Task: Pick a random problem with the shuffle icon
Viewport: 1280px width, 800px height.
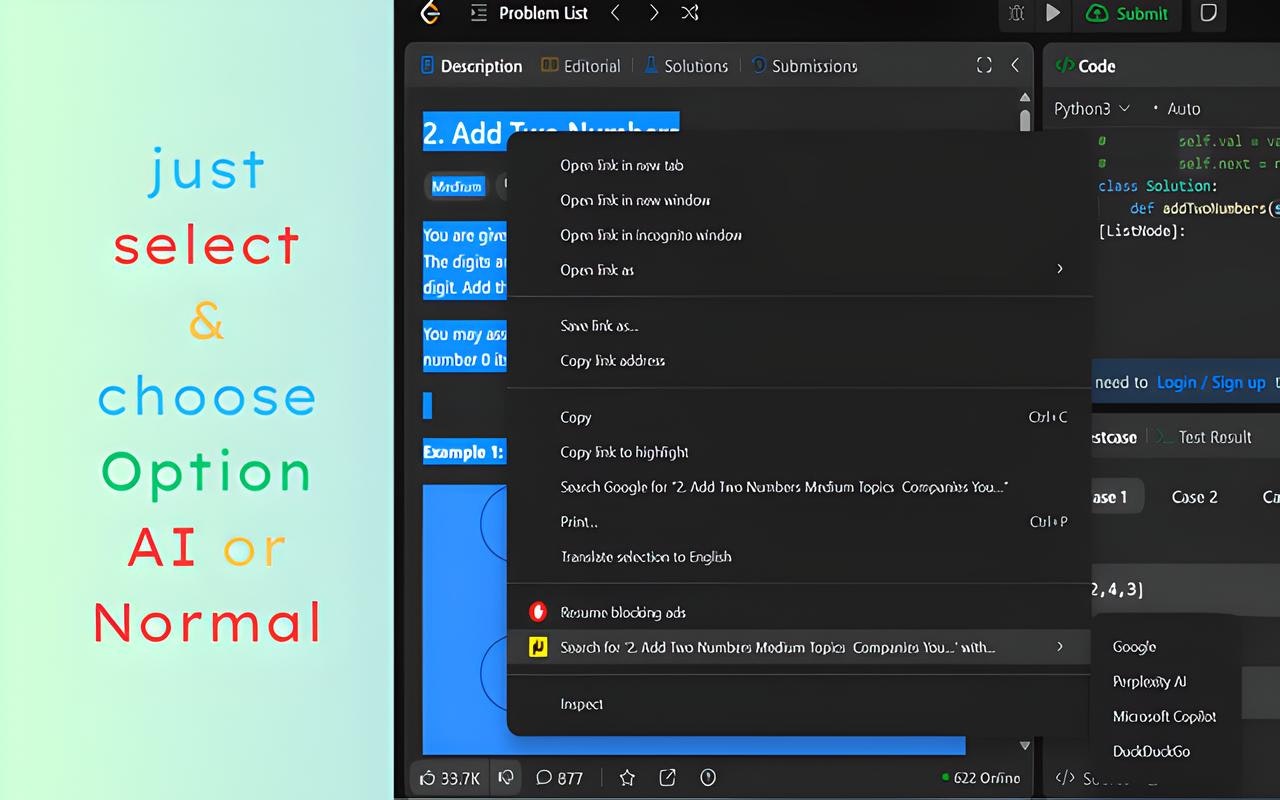Action: [x=689, y=13]
